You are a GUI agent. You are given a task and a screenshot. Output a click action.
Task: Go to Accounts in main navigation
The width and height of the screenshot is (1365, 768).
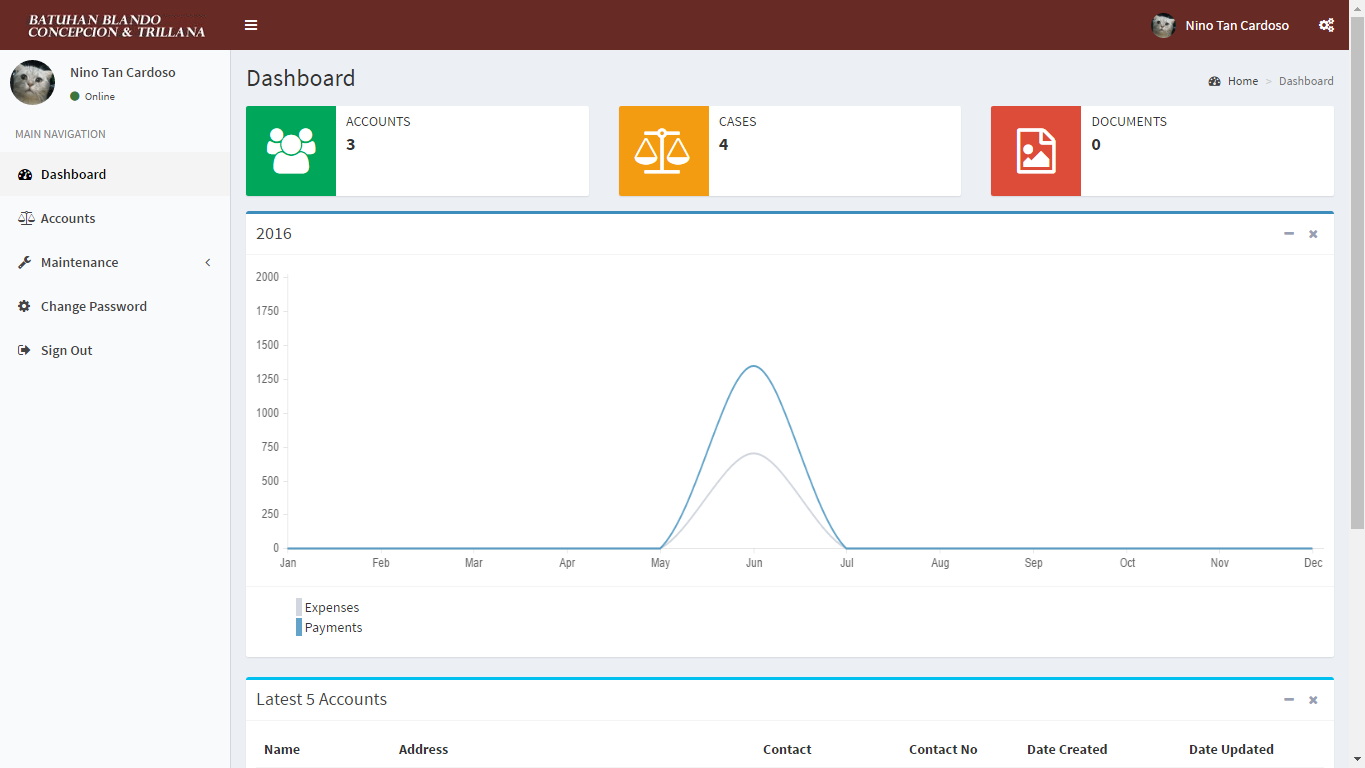tap(115, 218)
